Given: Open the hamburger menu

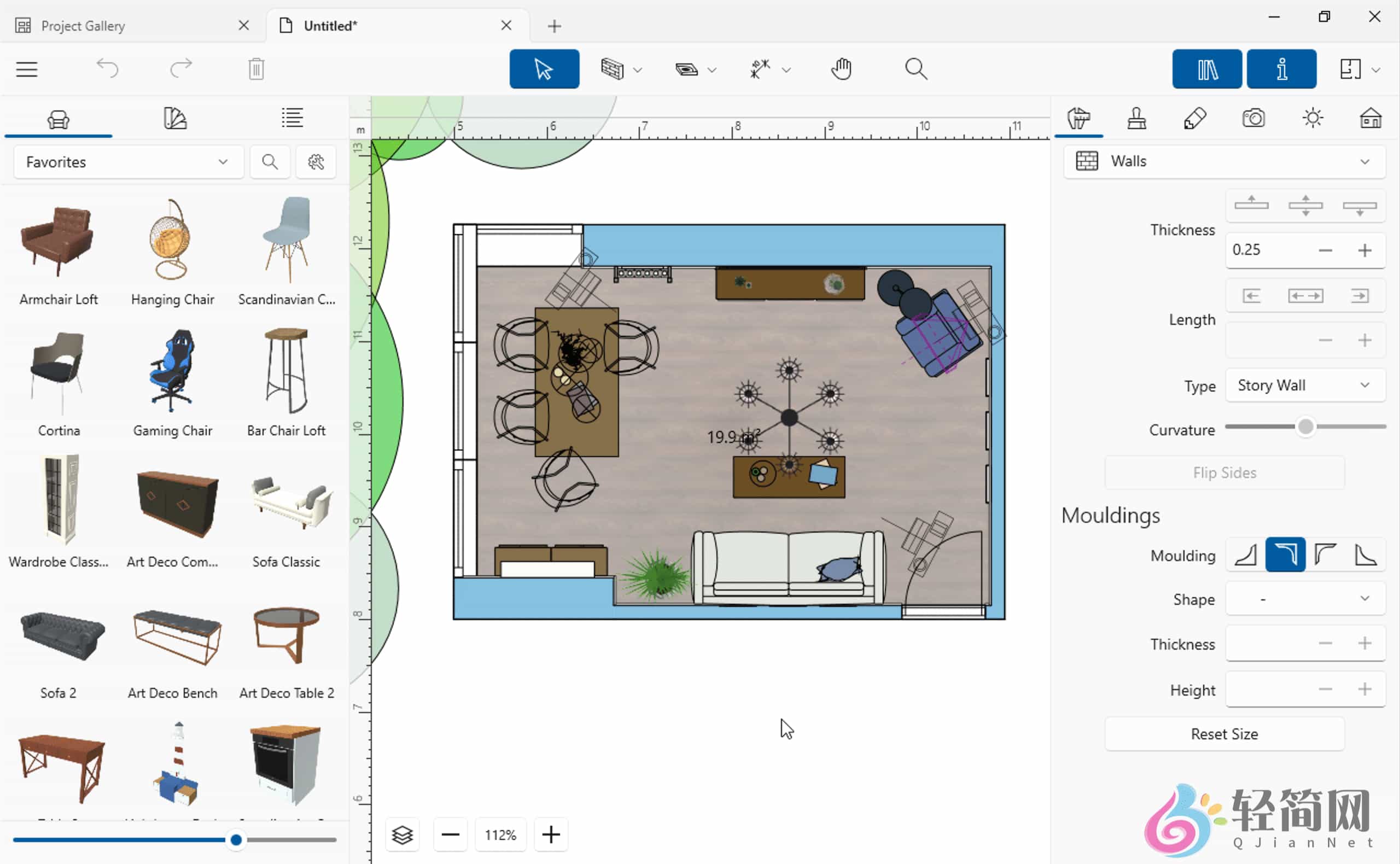Looking at the screenshot, I should coord(26,68).
